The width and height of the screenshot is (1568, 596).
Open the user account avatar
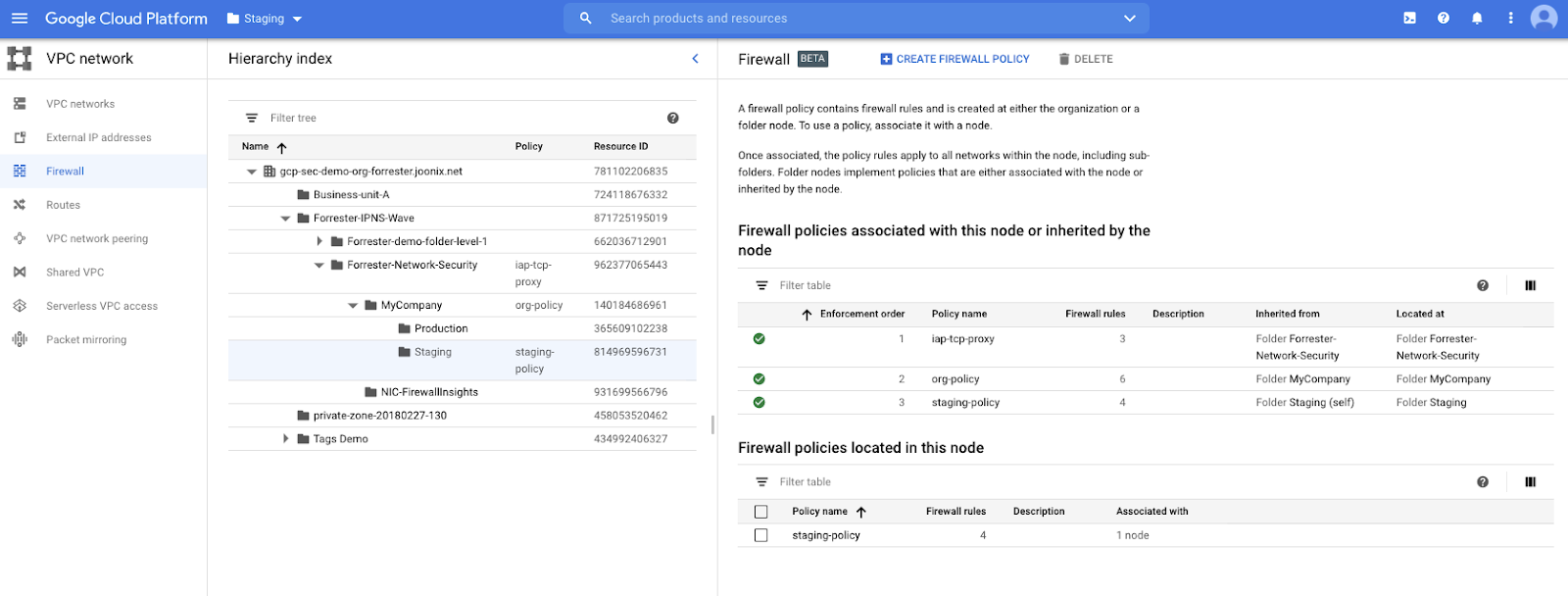(x=1543, y=19)
